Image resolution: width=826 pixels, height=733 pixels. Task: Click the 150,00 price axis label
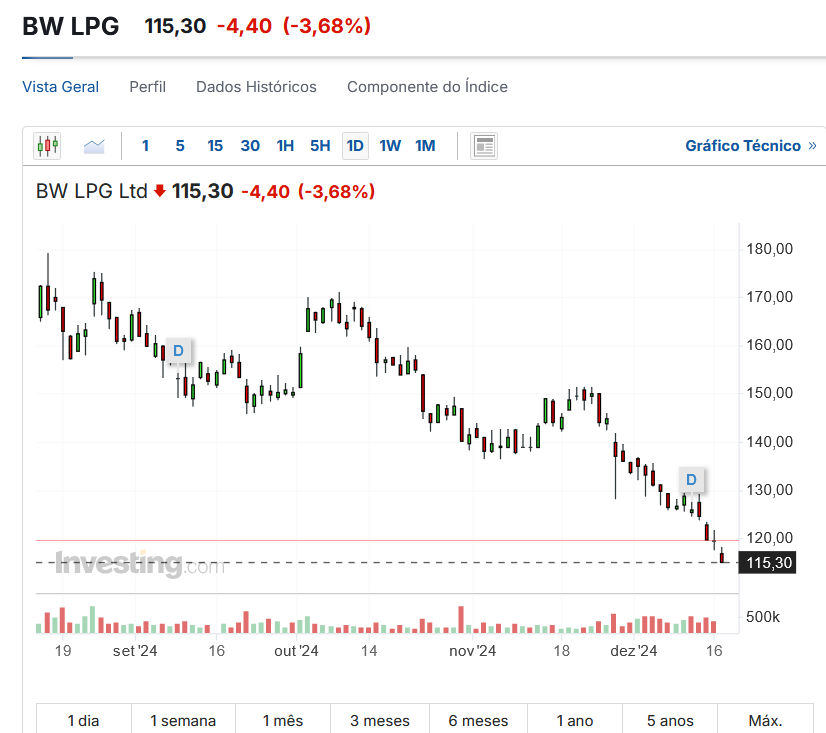tap(770, 393)
